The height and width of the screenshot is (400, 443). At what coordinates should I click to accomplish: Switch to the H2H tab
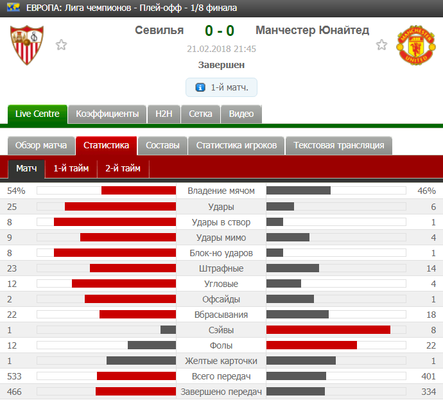click(x=164, y=114)
